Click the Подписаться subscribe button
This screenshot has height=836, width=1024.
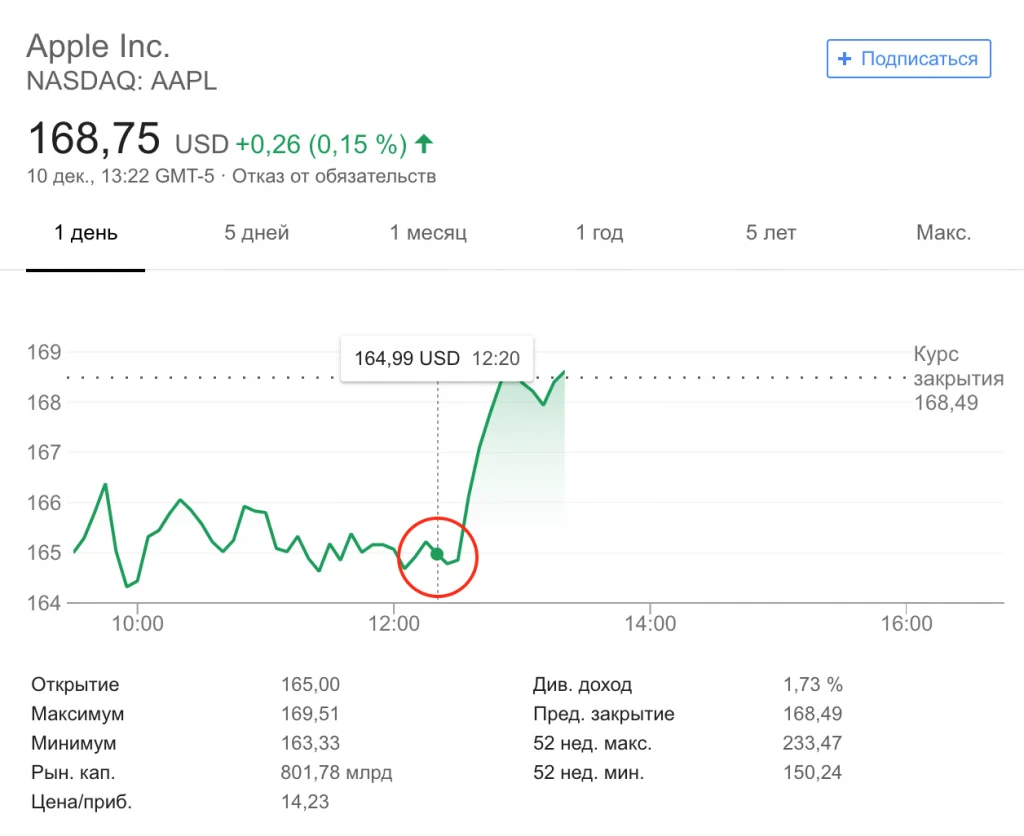point(908,59)
